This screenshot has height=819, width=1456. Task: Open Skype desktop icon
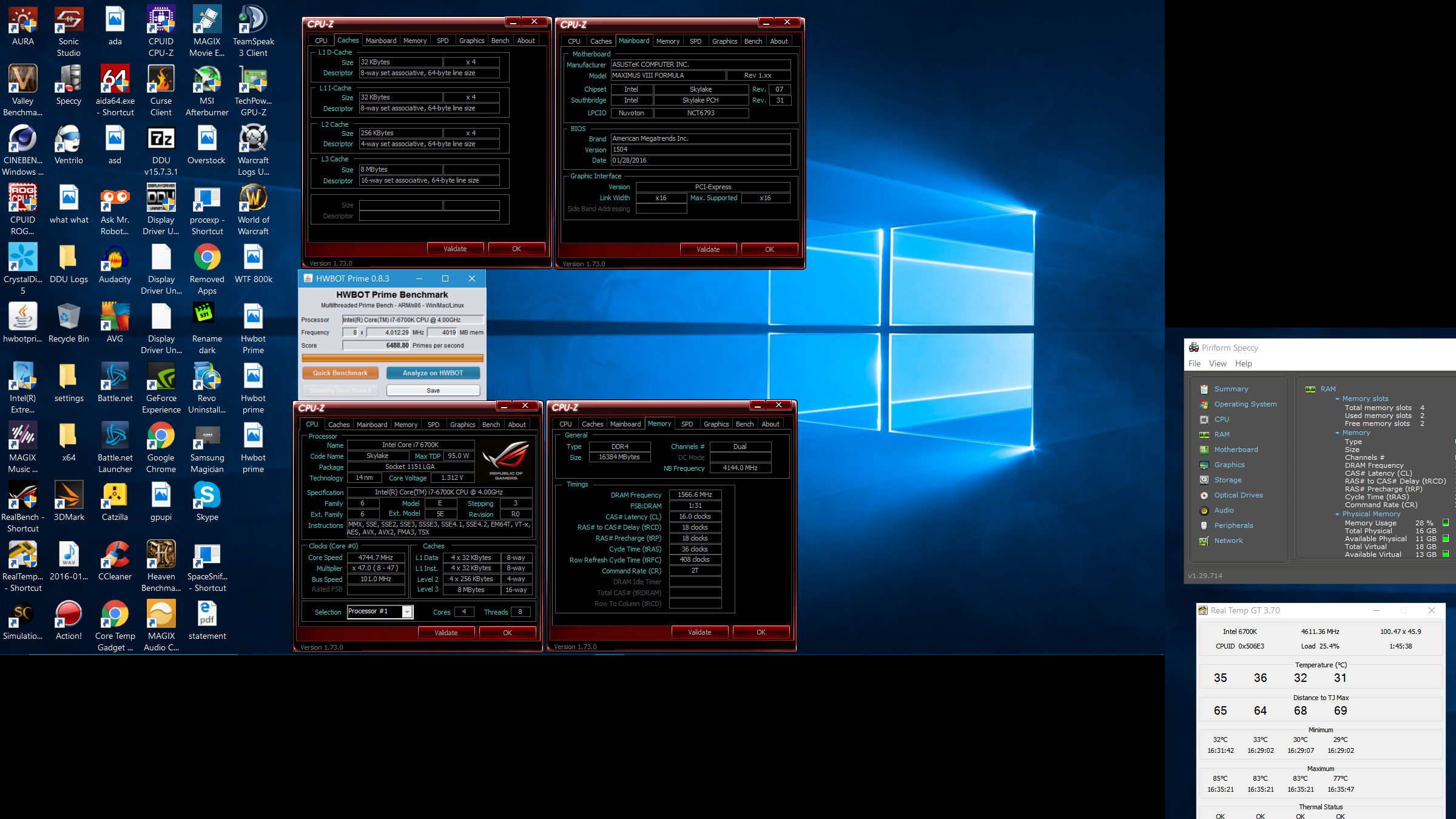[207, 501]
